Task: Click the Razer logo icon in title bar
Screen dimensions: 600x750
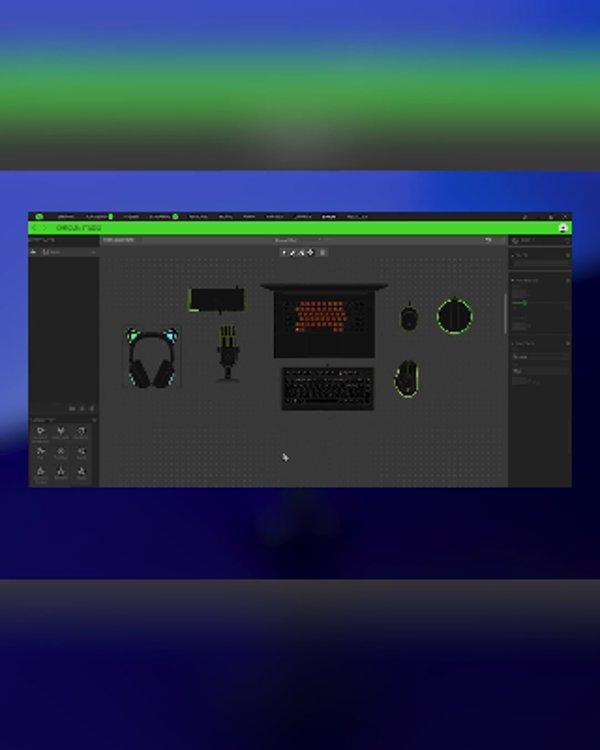Action: click(39, 217)
